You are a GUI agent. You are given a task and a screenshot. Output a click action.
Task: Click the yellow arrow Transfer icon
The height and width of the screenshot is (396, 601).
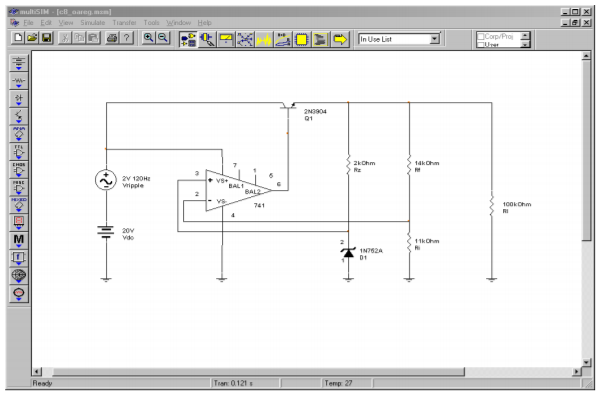tap(340, 39)
